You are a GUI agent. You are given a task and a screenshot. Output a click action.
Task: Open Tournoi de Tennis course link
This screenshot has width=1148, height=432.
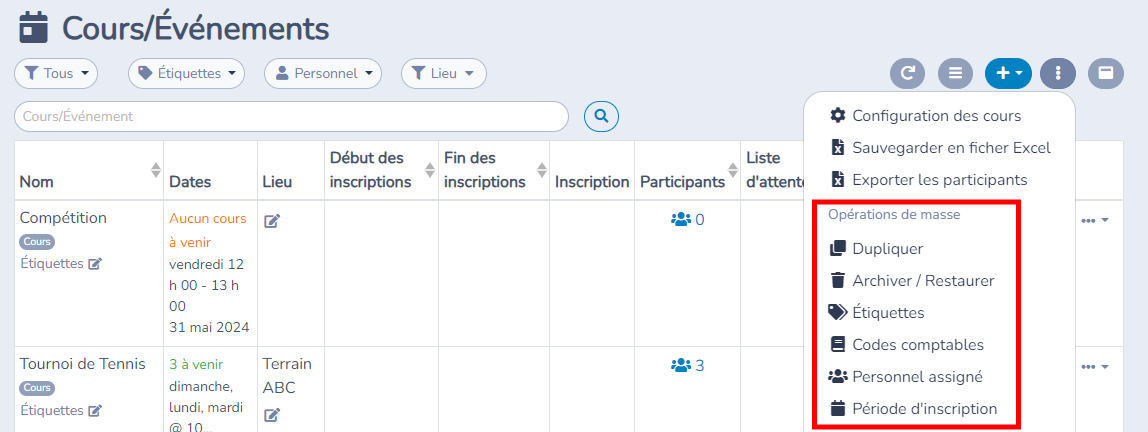coord(83,364)
